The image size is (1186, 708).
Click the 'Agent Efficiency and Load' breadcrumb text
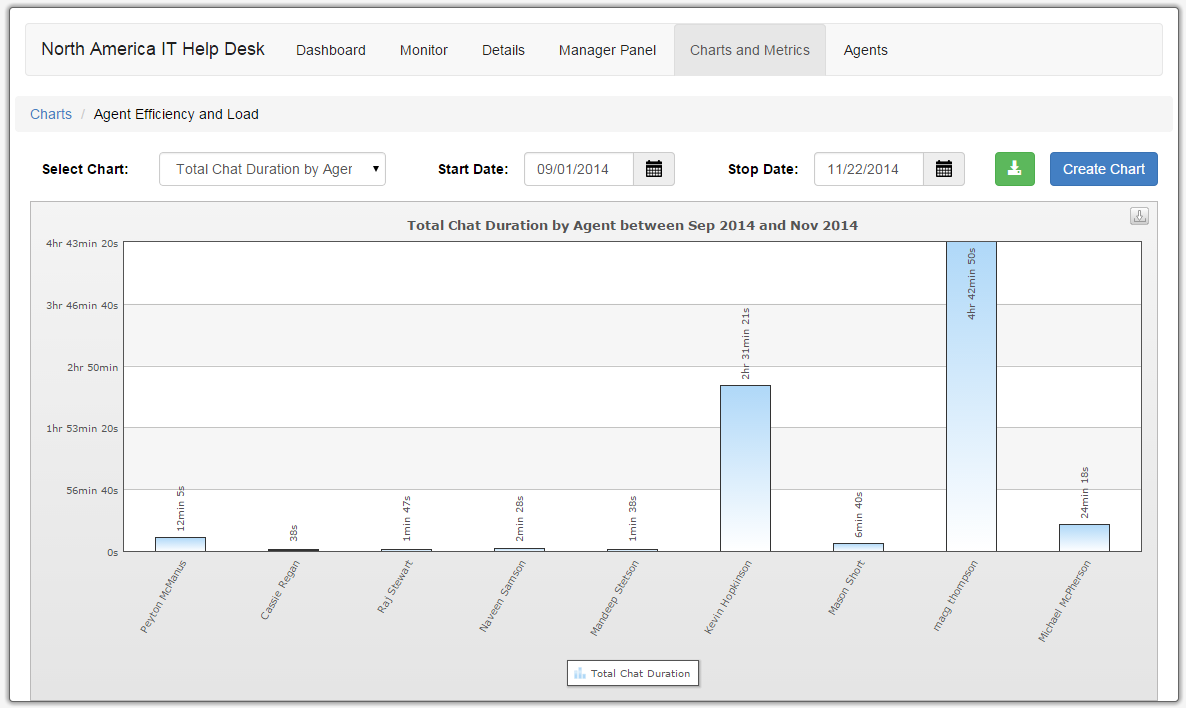coord(176,114)
